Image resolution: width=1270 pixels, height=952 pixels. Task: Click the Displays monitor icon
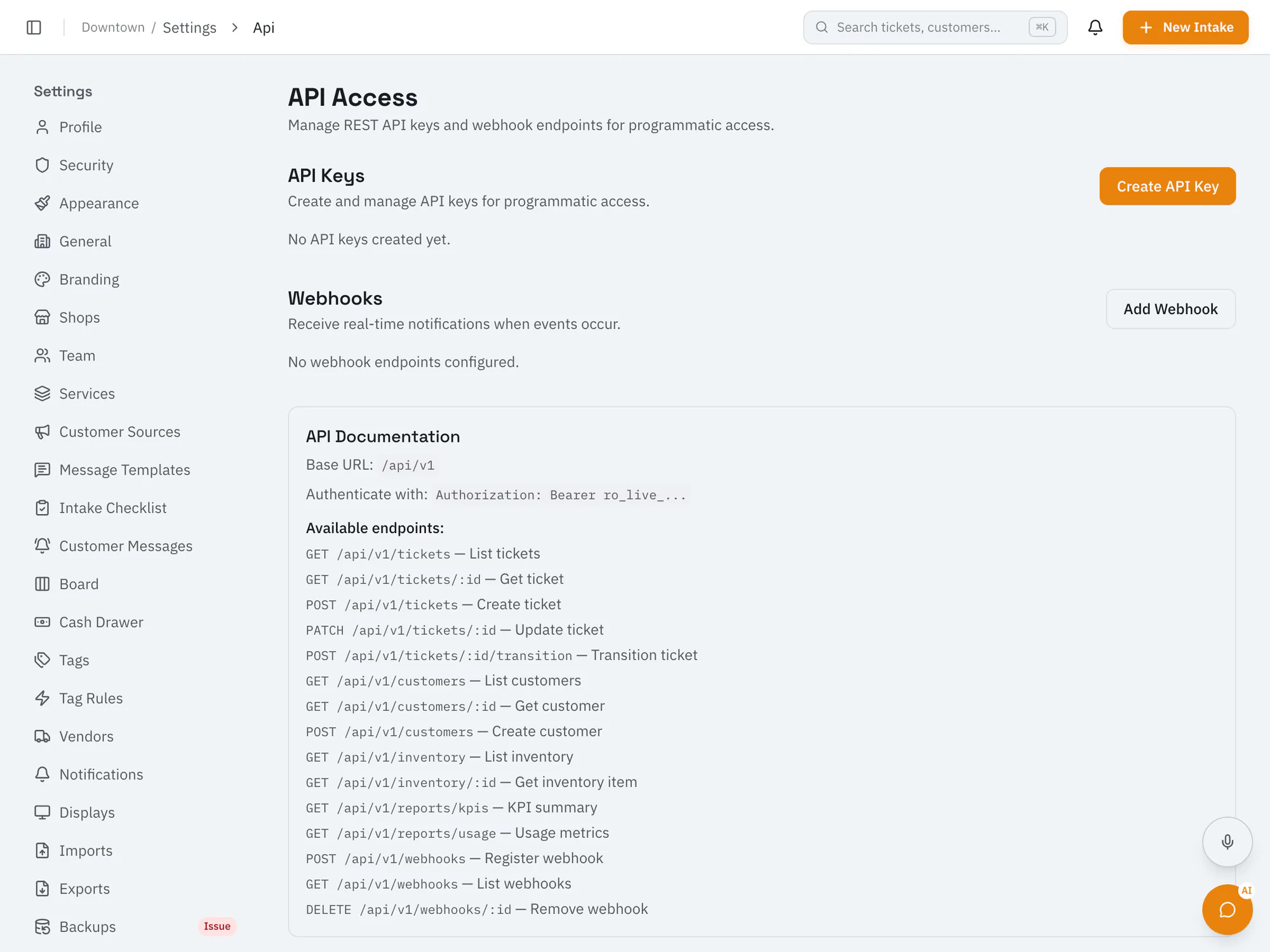click(43, 812)
